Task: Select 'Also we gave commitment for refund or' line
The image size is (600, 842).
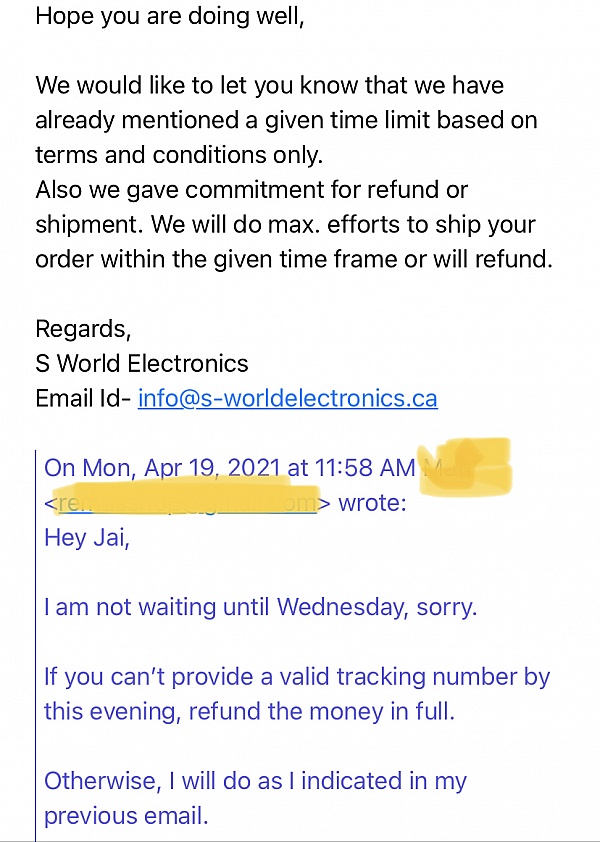Action: click(251, 191)
